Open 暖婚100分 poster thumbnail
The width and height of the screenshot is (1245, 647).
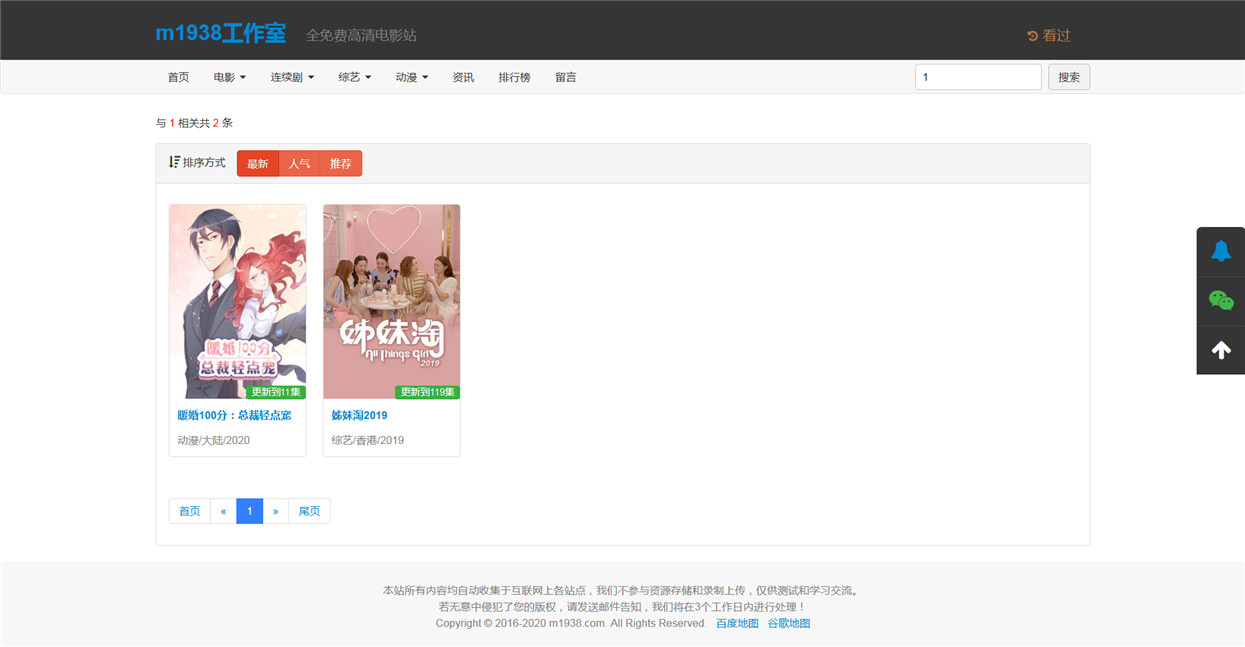(238, 302)
